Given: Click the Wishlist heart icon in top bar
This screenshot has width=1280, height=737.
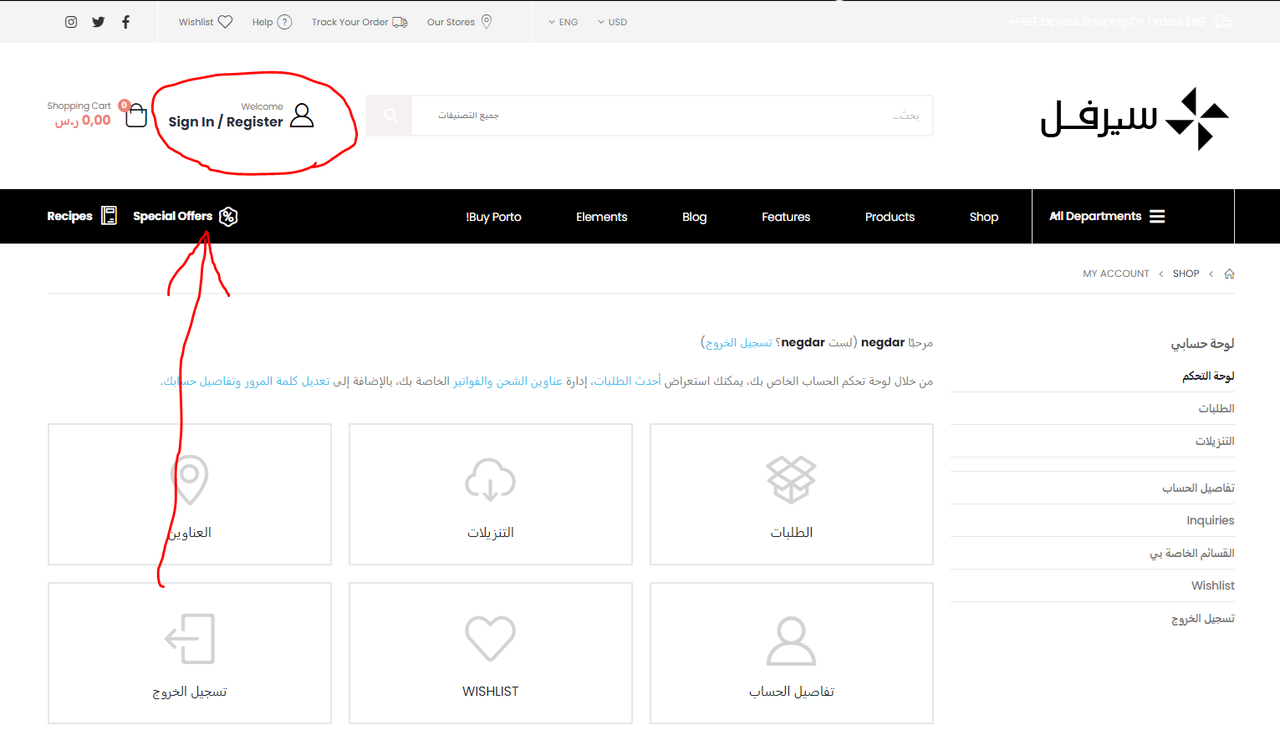Looking at the screenshot, I should coord(225,22).
